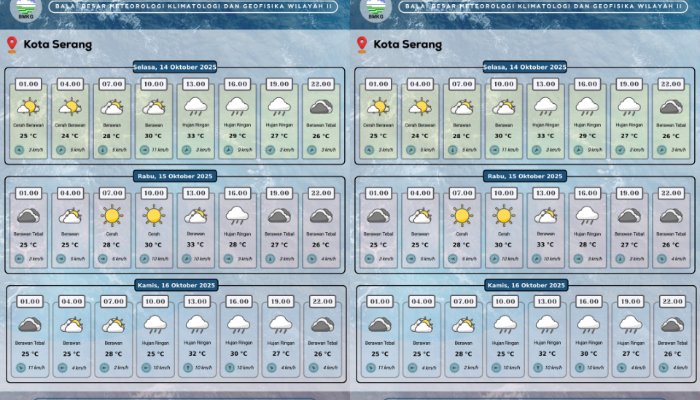
Task: Click Selasa 01.00 Cerah Berawan icon, right panel
Action: (x=377, y=106)
